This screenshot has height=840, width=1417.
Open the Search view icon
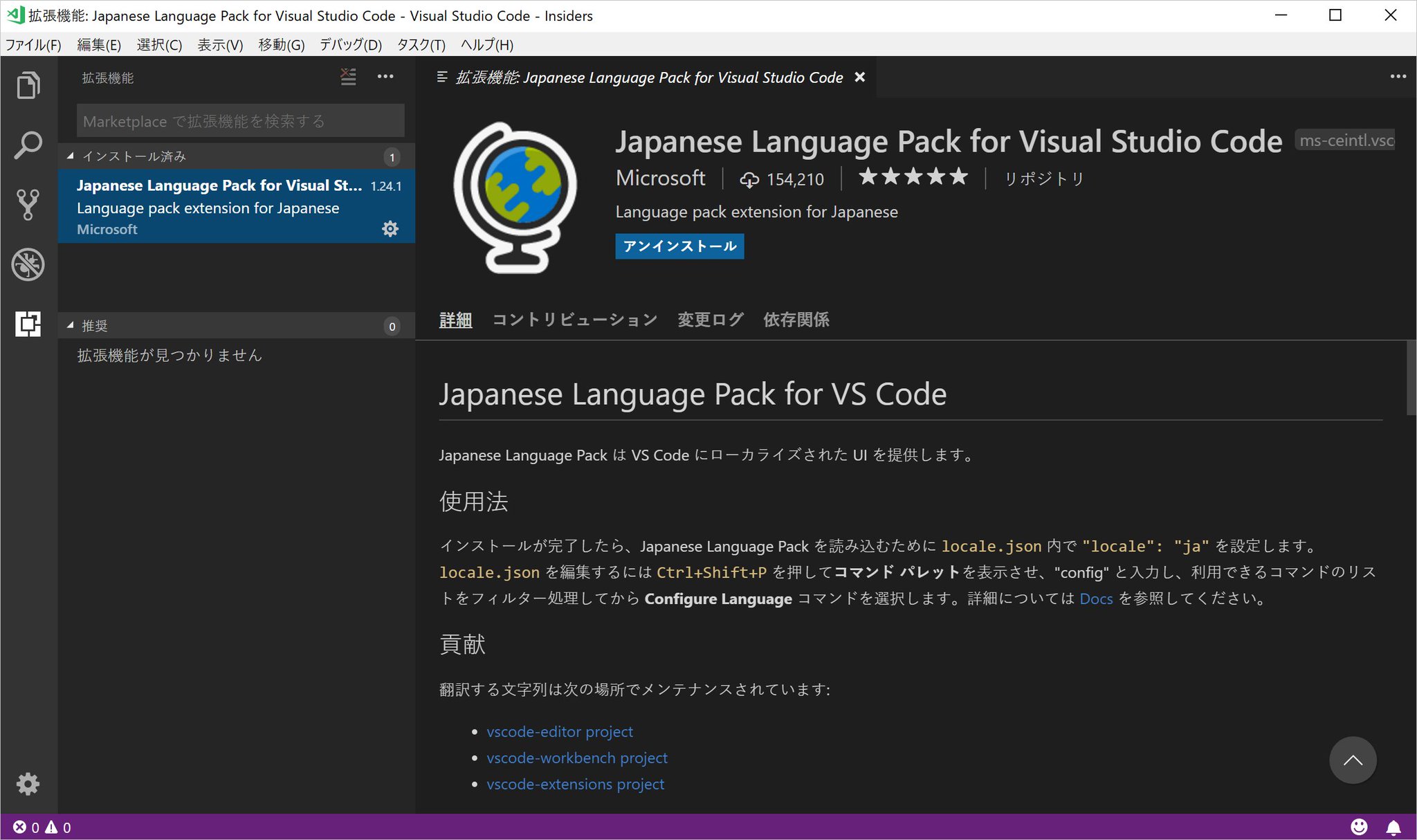tap(28, 145)
